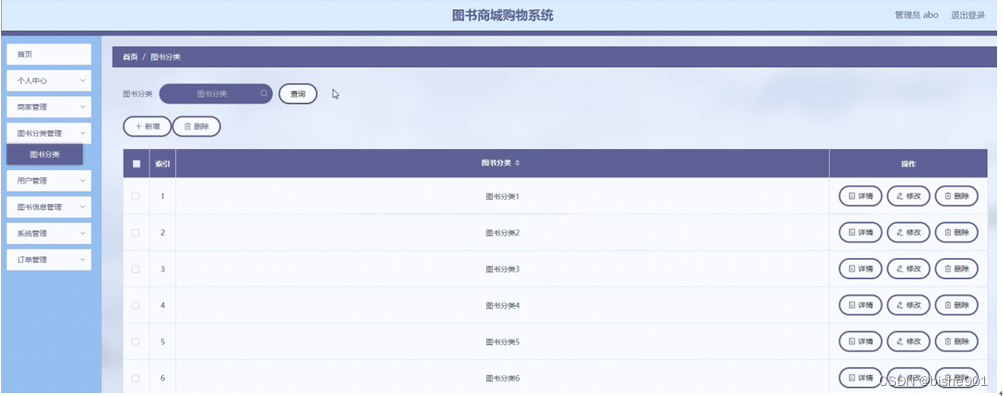Click the sort arrows beside 图书分类 column header
This screenshot has width=1003, height=396.
click(x=517, y=163)
